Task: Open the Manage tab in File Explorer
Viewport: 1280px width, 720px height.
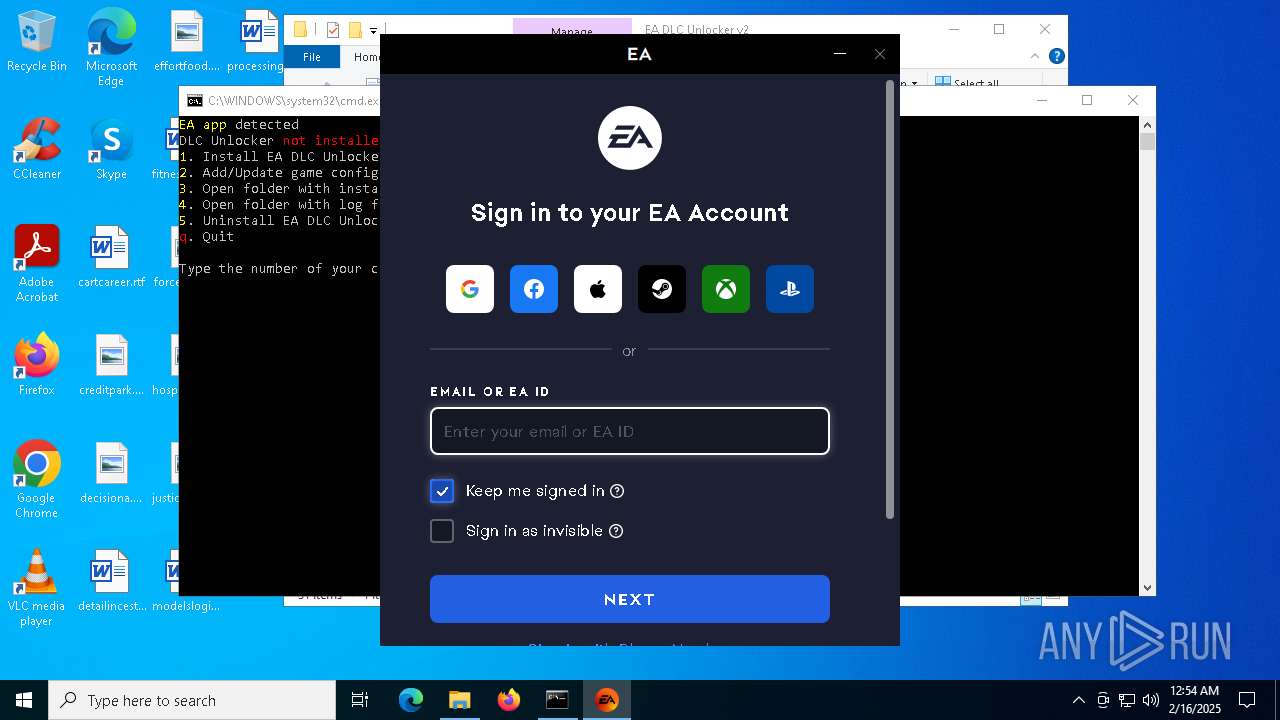Action: pos(572,30)
